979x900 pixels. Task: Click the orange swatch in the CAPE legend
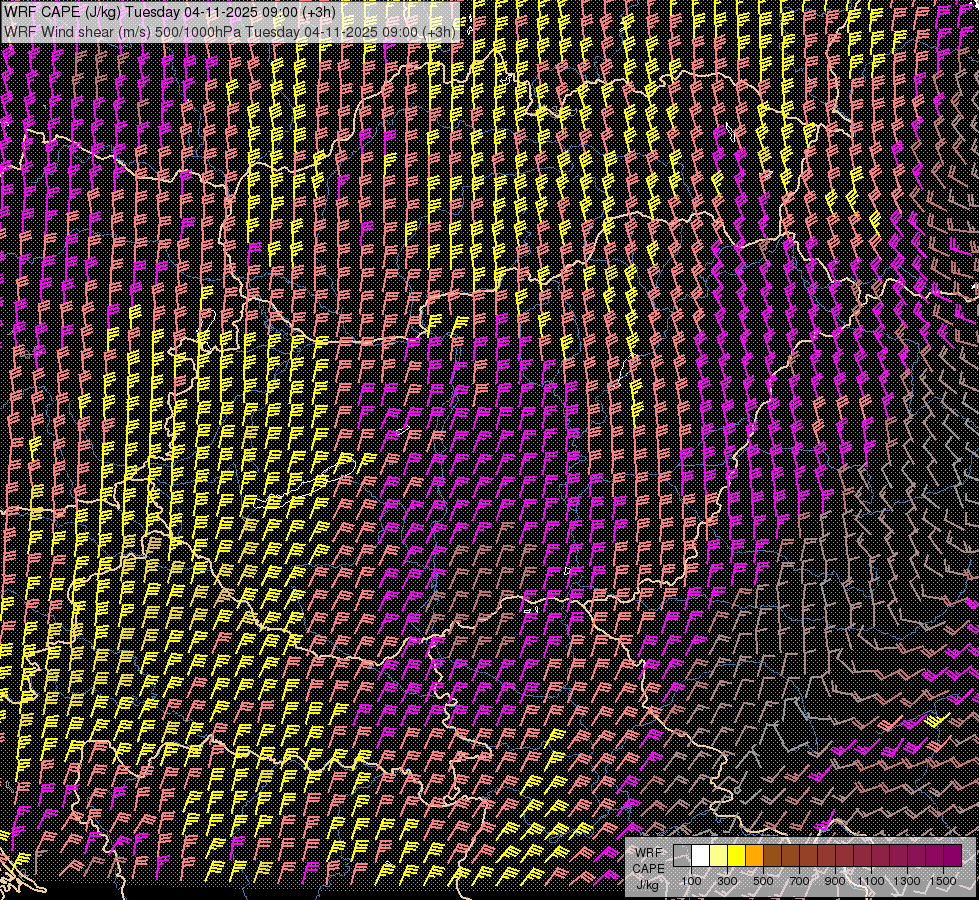coord(754,856)
